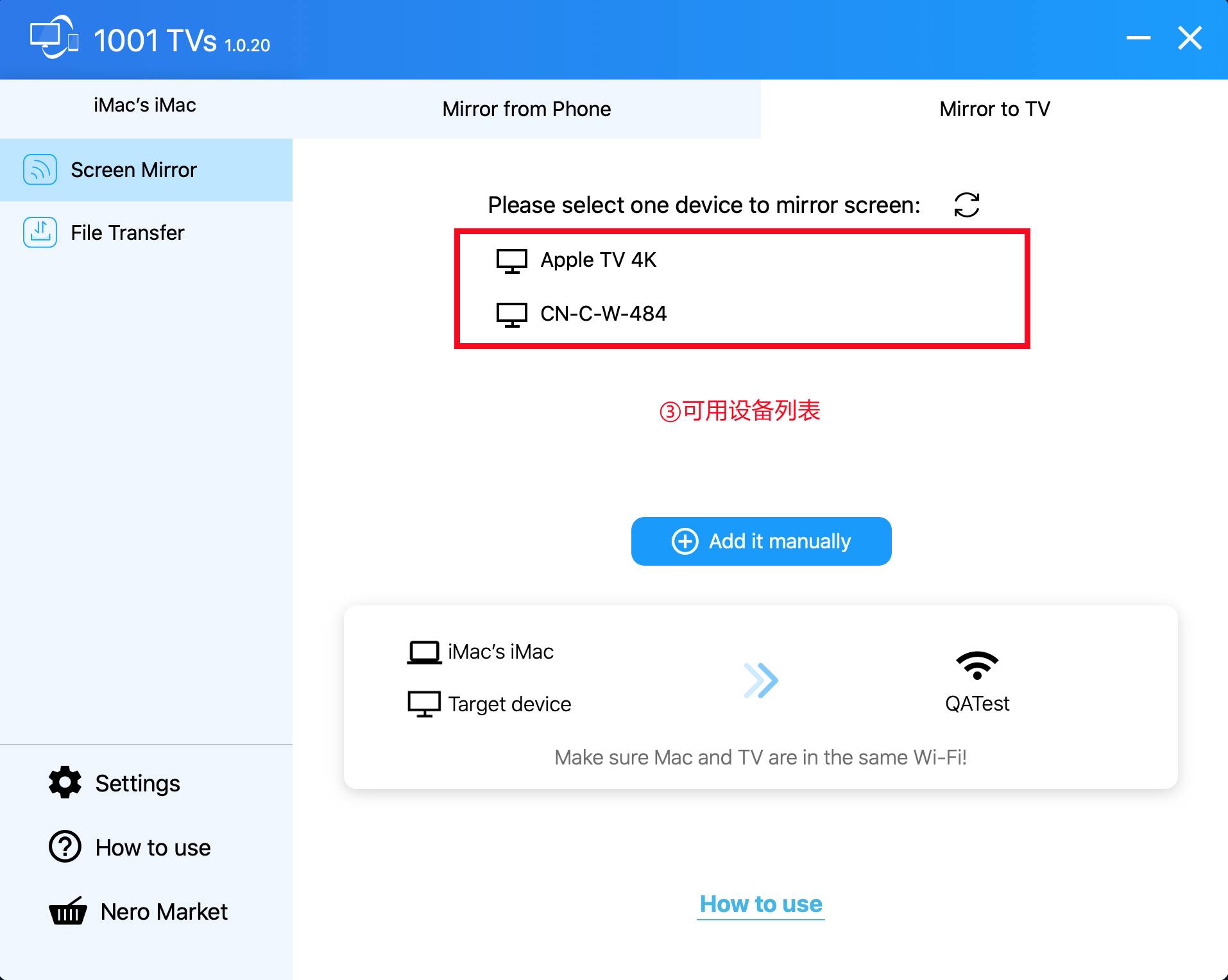Click the QATest network name
This screenshot has width=1228, height=980.
(x=977, y=704)
